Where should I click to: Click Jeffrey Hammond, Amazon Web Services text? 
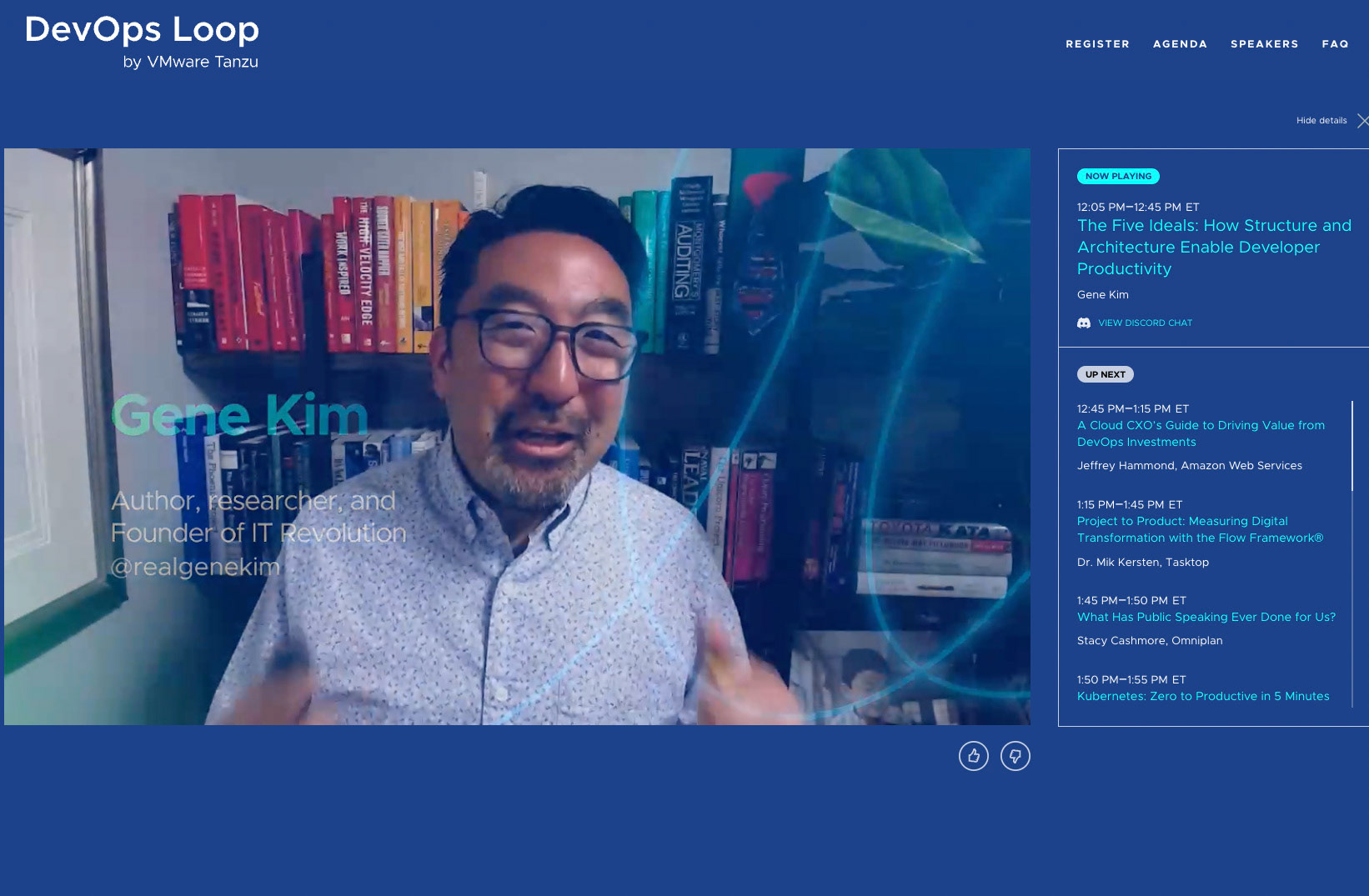click(x=1189, y=466)
